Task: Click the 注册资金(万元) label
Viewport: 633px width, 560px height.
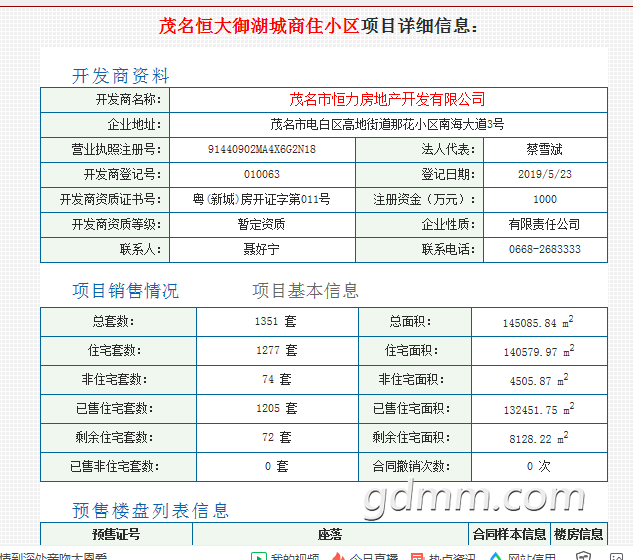Action: [424, 199]
